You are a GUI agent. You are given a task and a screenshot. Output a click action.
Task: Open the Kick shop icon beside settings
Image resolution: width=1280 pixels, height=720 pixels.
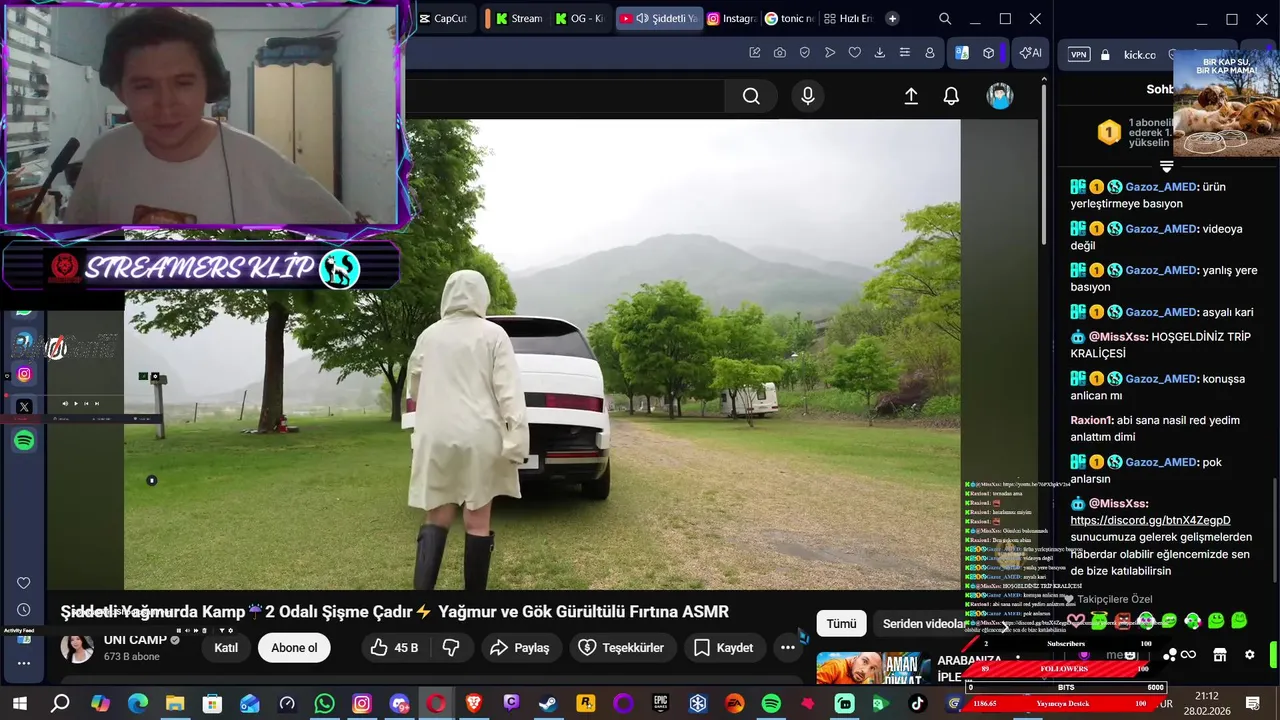click(x=1219, y=655)
